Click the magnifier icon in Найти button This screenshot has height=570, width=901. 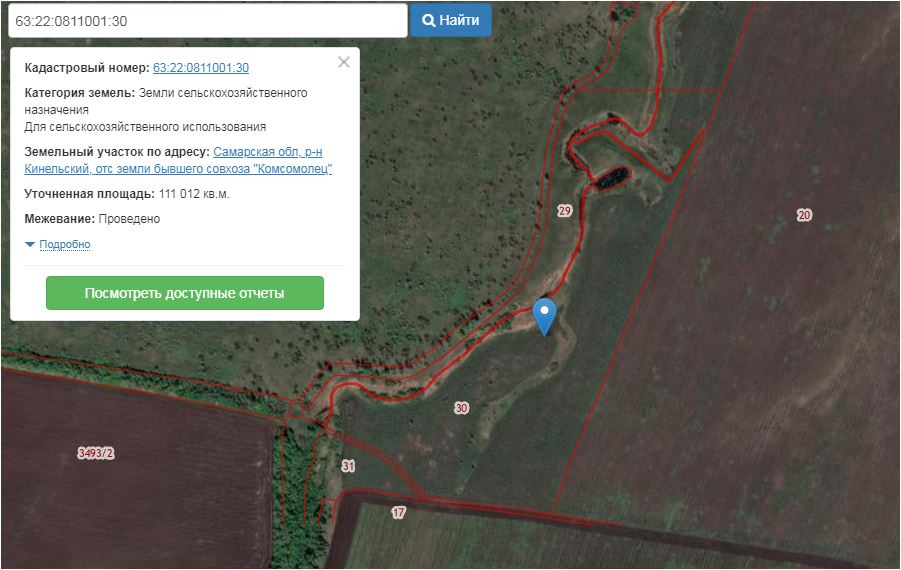(429, 21)
